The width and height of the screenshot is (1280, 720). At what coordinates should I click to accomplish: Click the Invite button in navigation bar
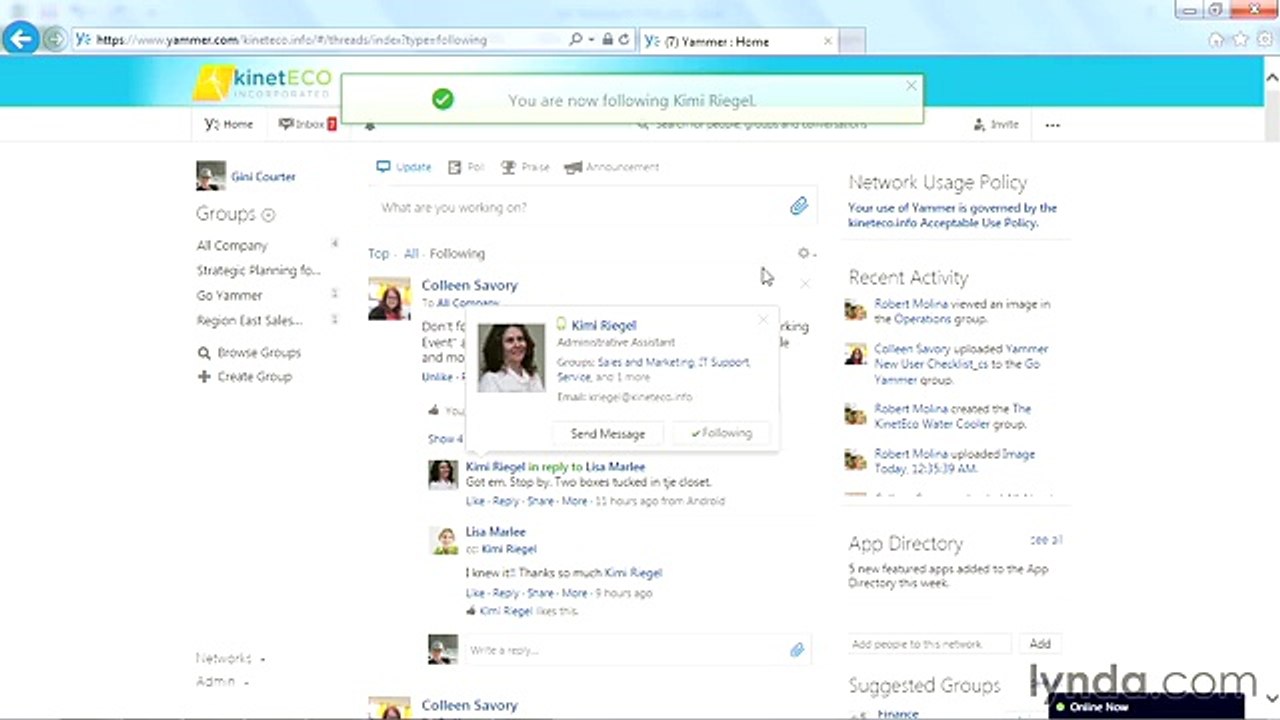(x=996, y=125)
